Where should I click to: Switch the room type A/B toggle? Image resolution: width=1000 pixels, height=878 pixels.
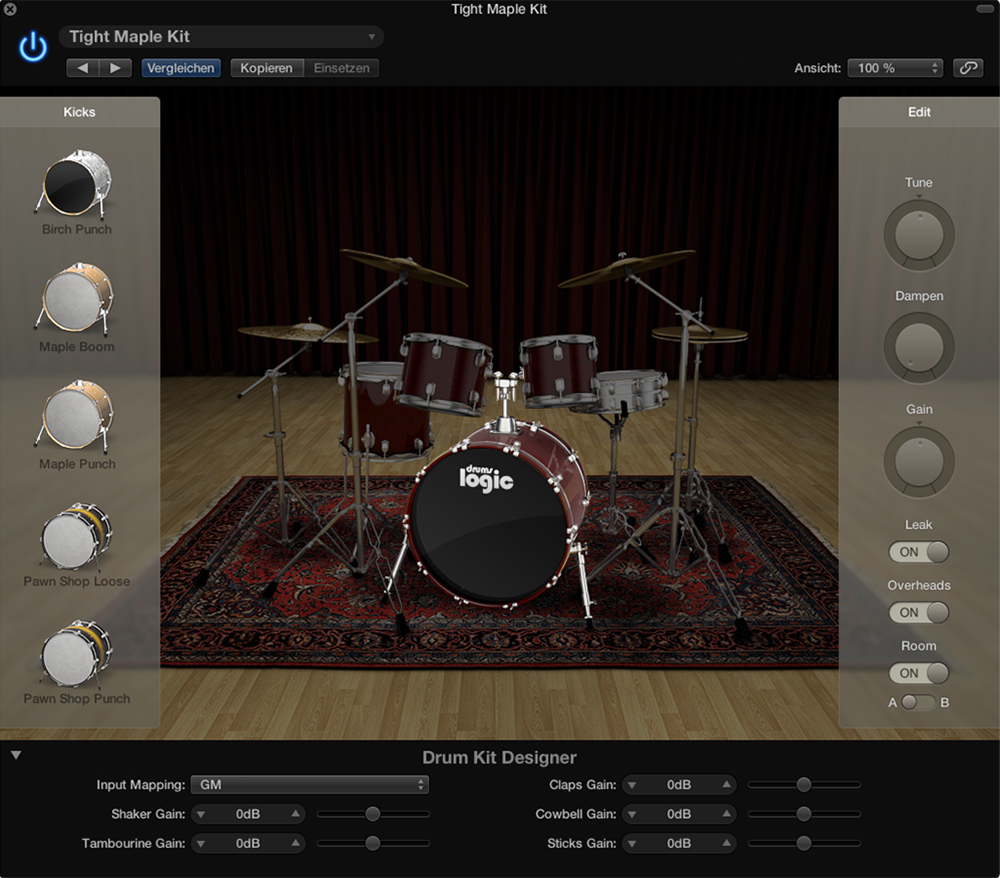pyautogui.click(x=918, y=702)
